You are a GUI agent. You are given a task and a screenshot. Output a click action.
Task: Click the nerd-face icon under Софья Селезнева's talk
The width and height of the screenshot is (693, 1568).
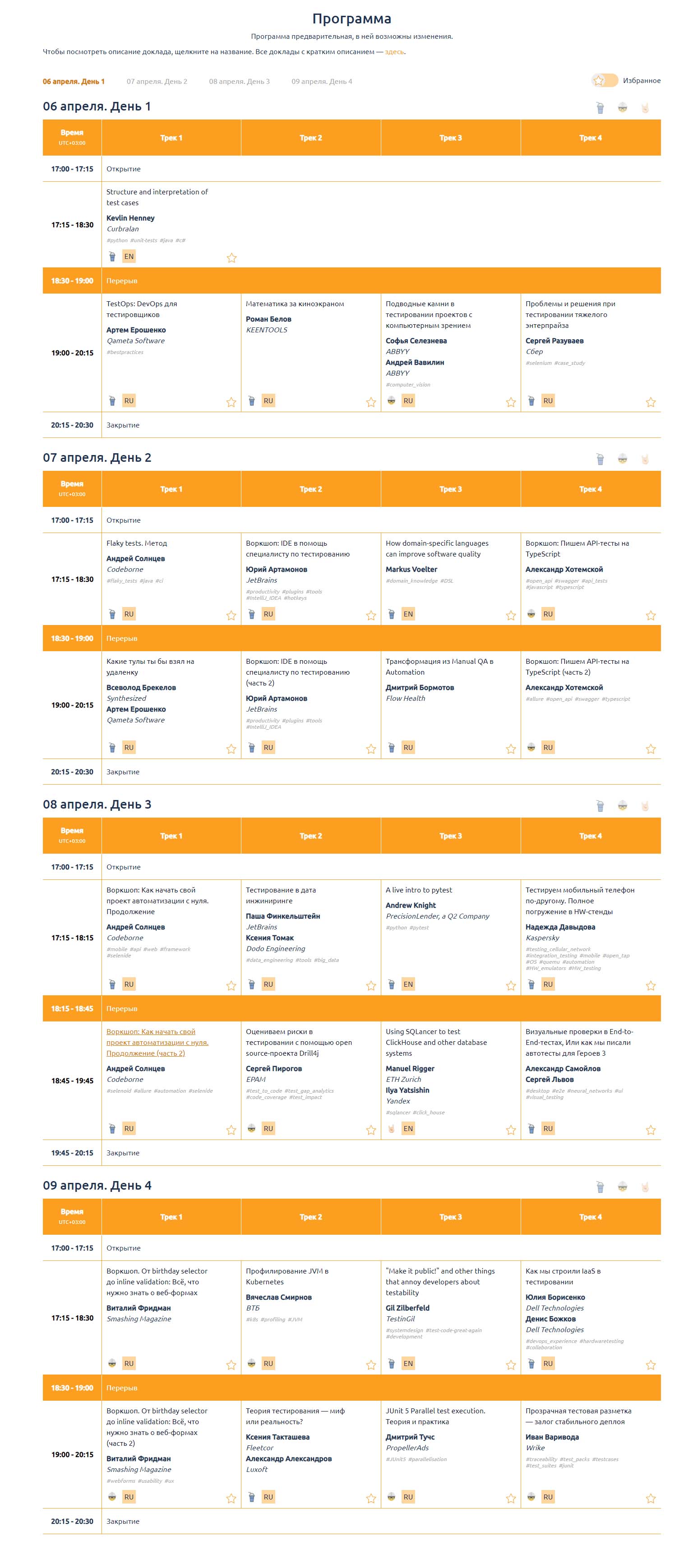pos(392,401)
